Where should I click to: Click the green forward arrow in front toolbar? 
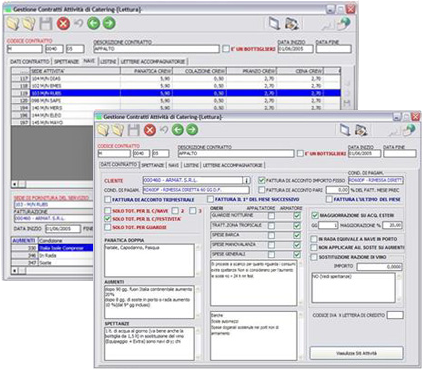192,130
